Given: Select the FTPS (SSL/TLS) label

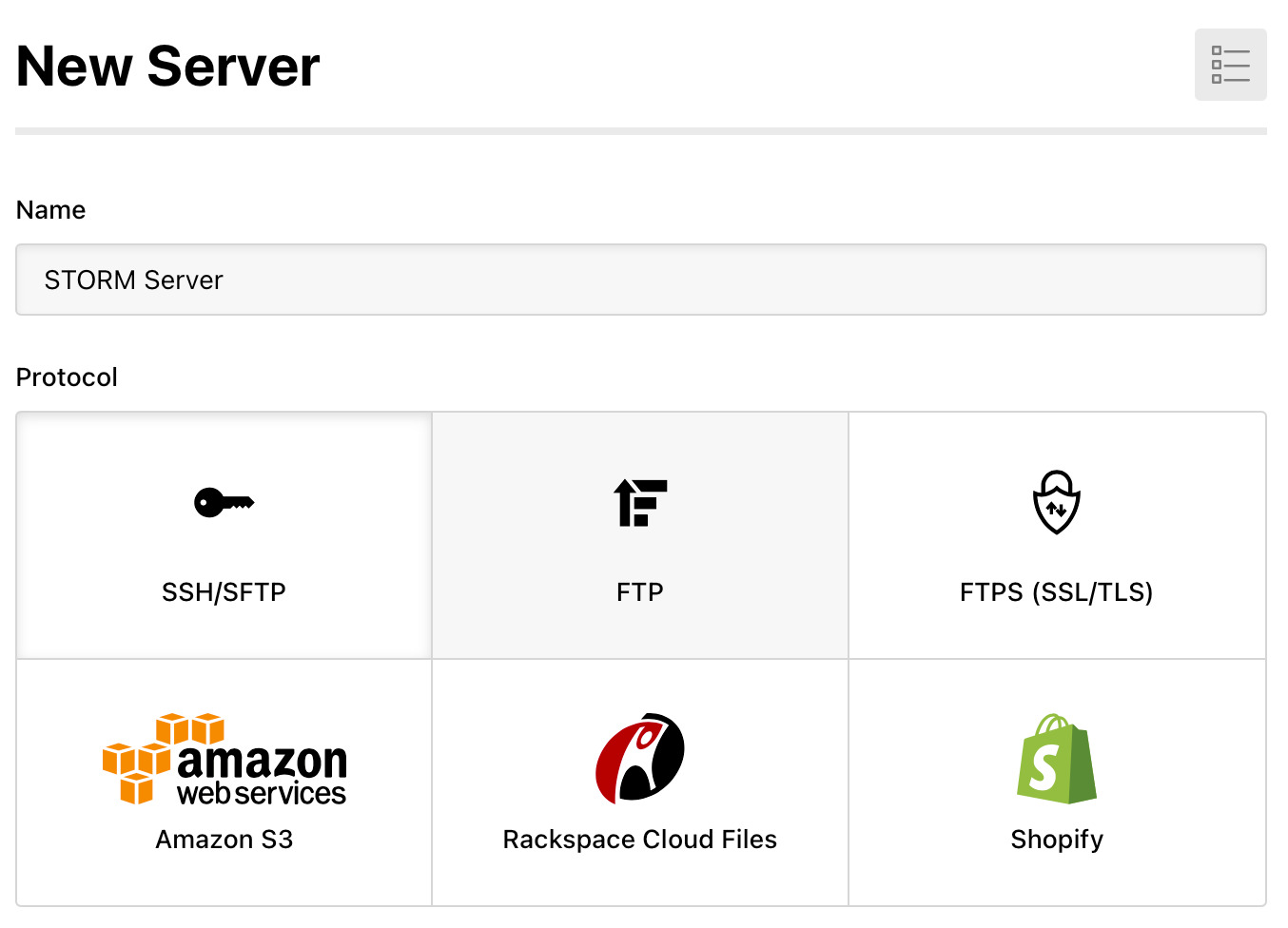Looking at the screenshot, I should tap(1056, 592).
